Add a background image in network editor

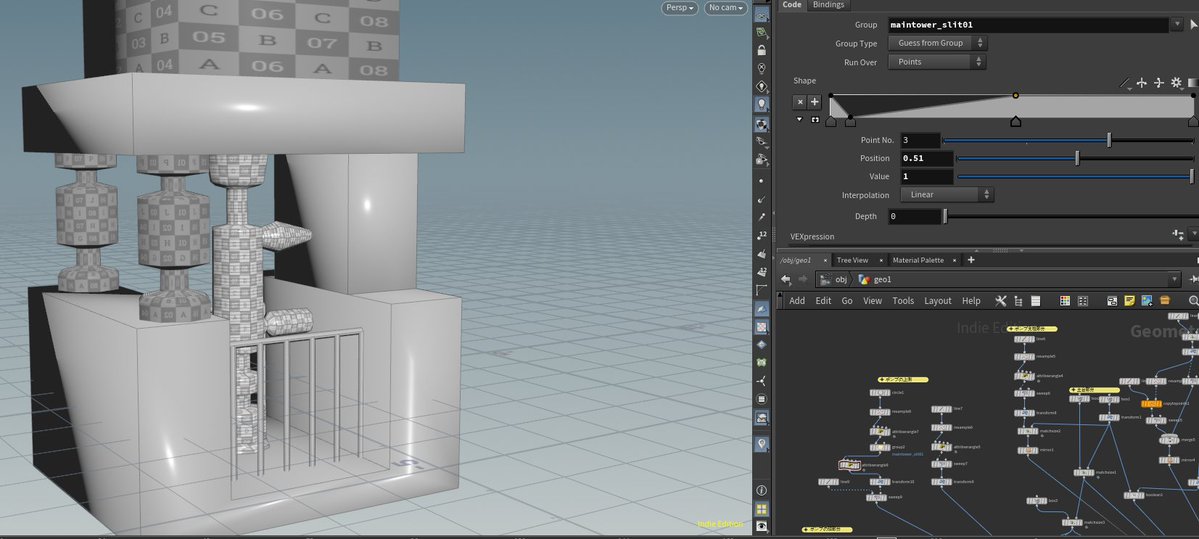[x=1147, y=301]
